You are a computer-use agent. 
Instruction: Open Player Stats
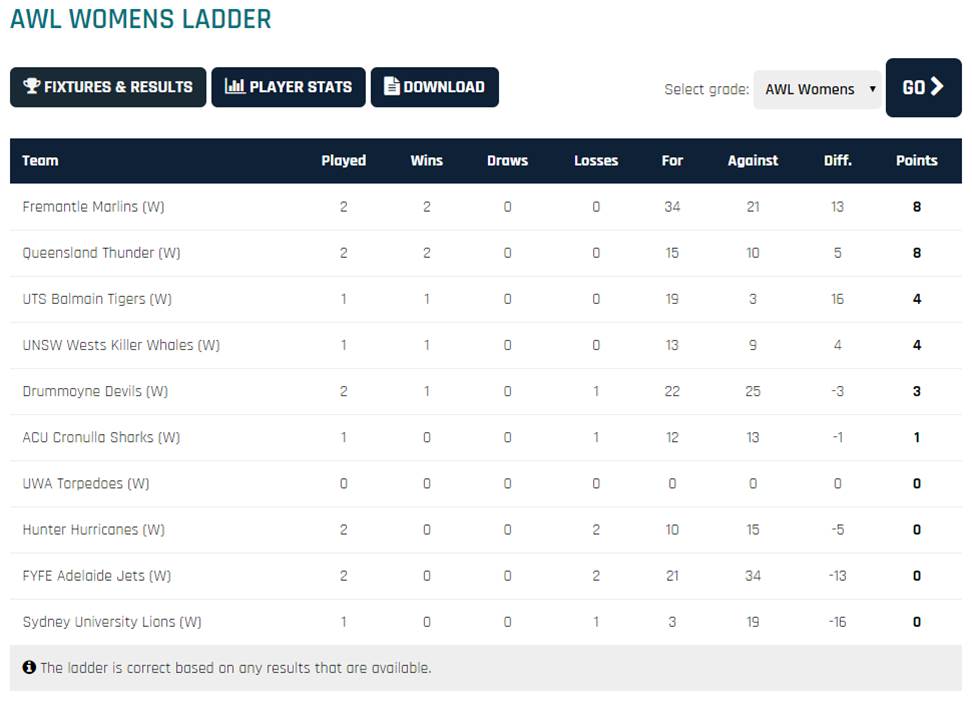click(x=288, y=87)
